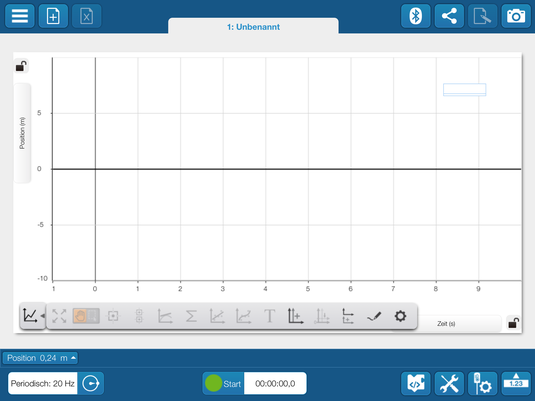This screenshot has height=401, width=535.
Task: Open the sensor hardware settings icon
Action: [x=482, y=383]
